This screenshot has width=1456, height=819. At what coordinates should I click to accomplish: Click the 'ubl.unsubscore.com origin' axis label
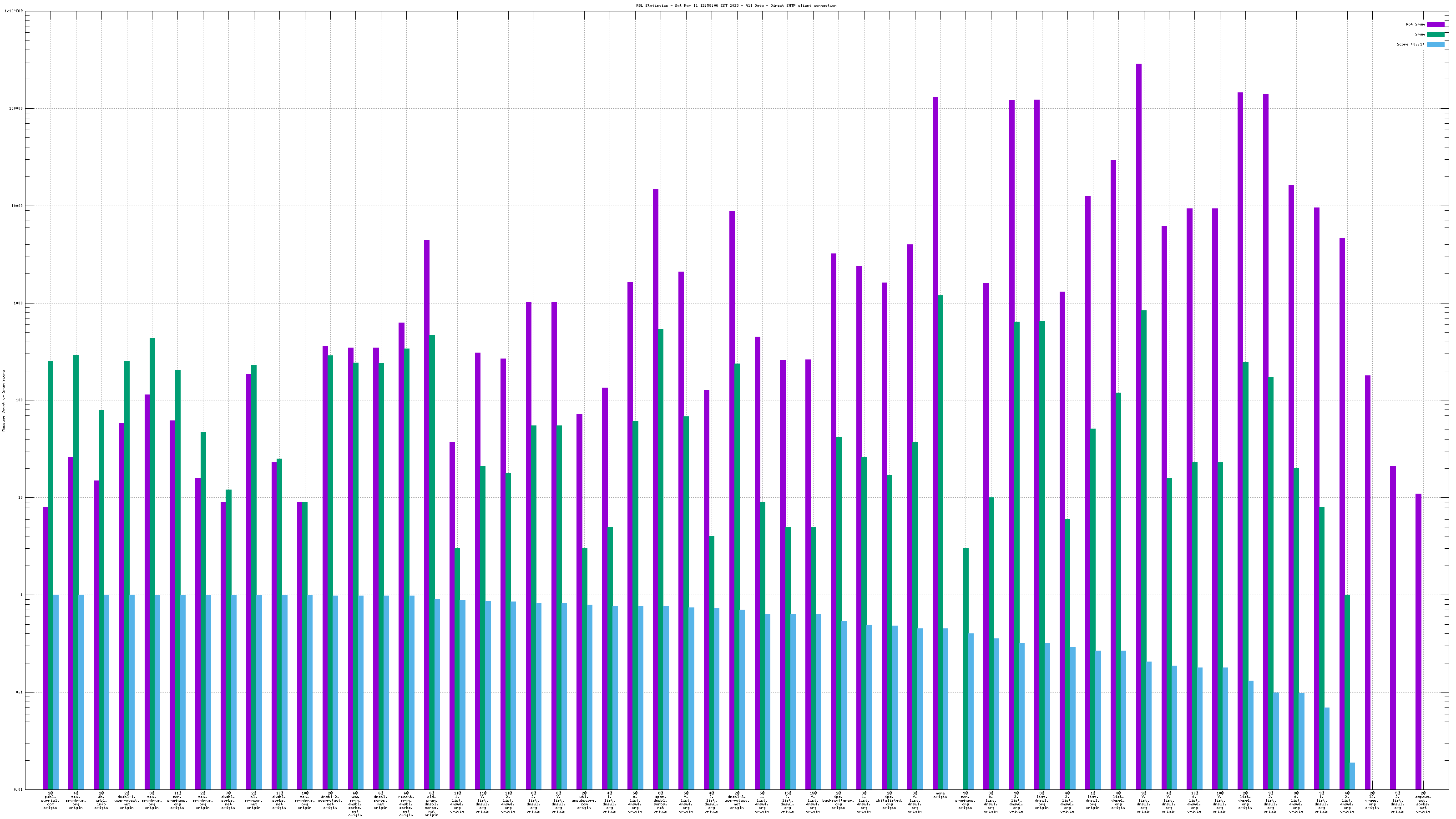tap(584, 800)
